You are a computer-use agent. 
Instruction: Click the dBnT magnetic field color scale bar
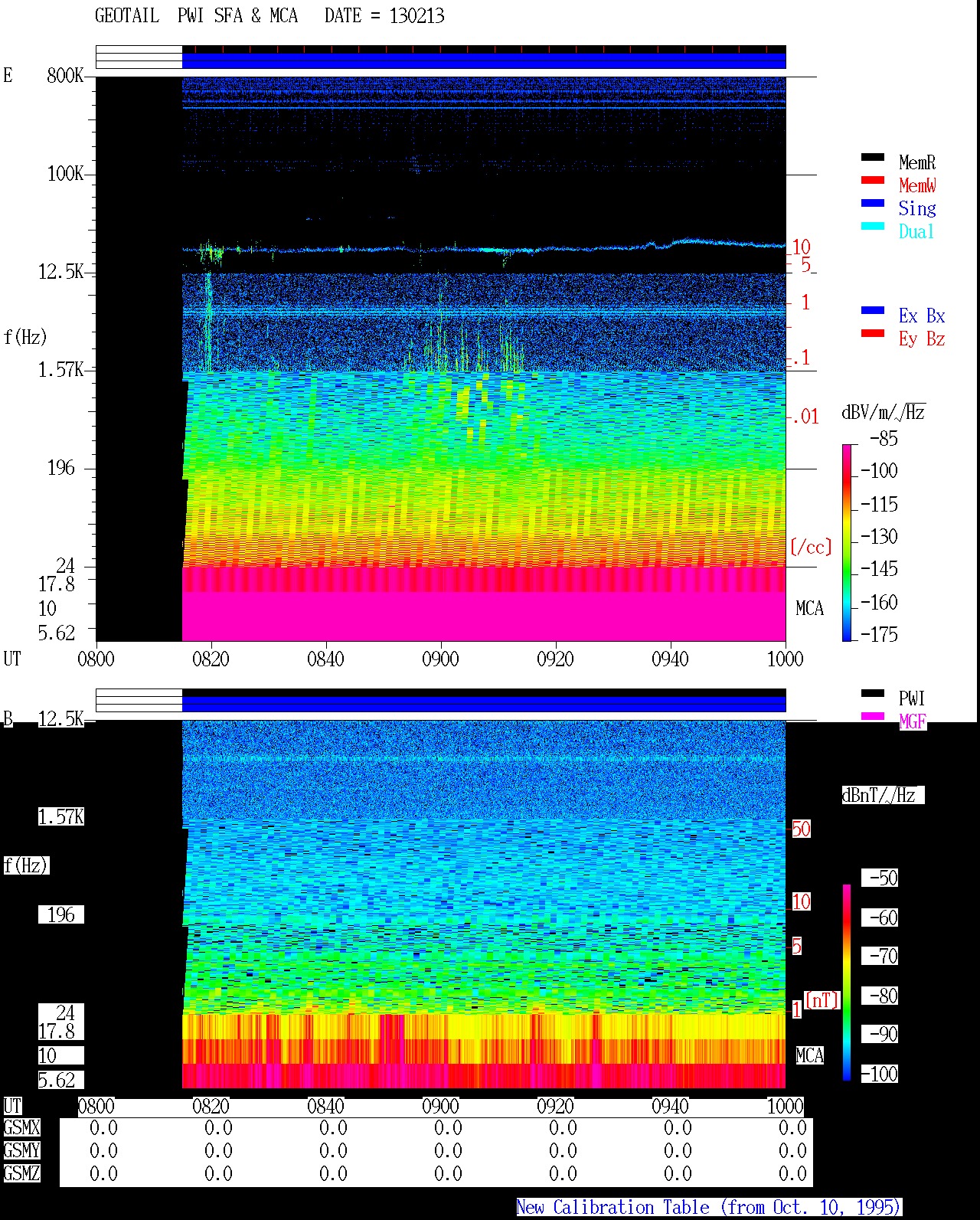pos(847,983)
